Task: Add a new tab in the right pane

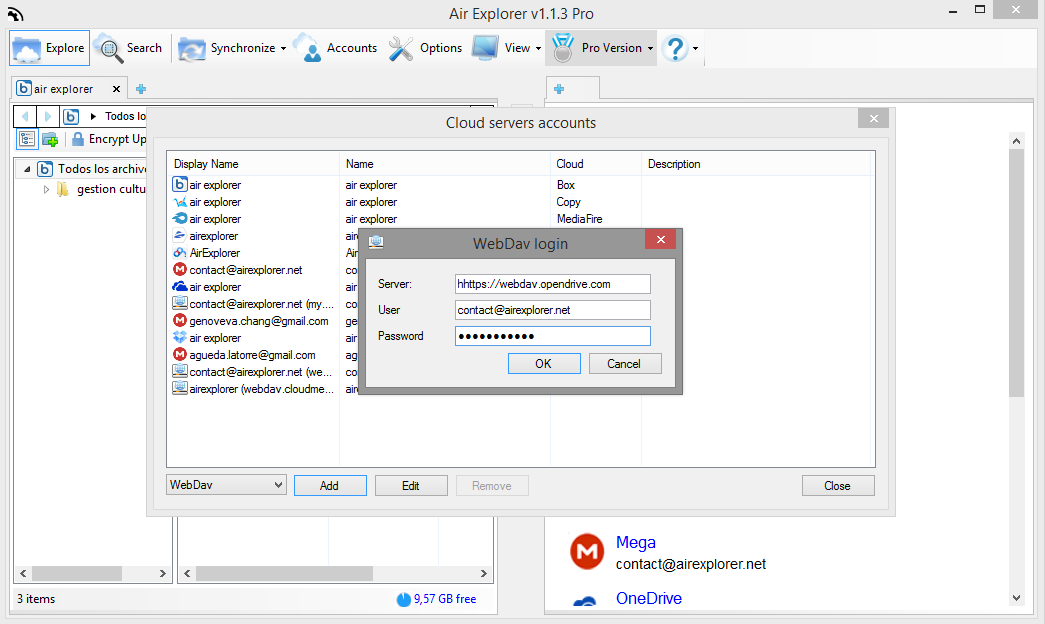Action: tap(559, 89)
